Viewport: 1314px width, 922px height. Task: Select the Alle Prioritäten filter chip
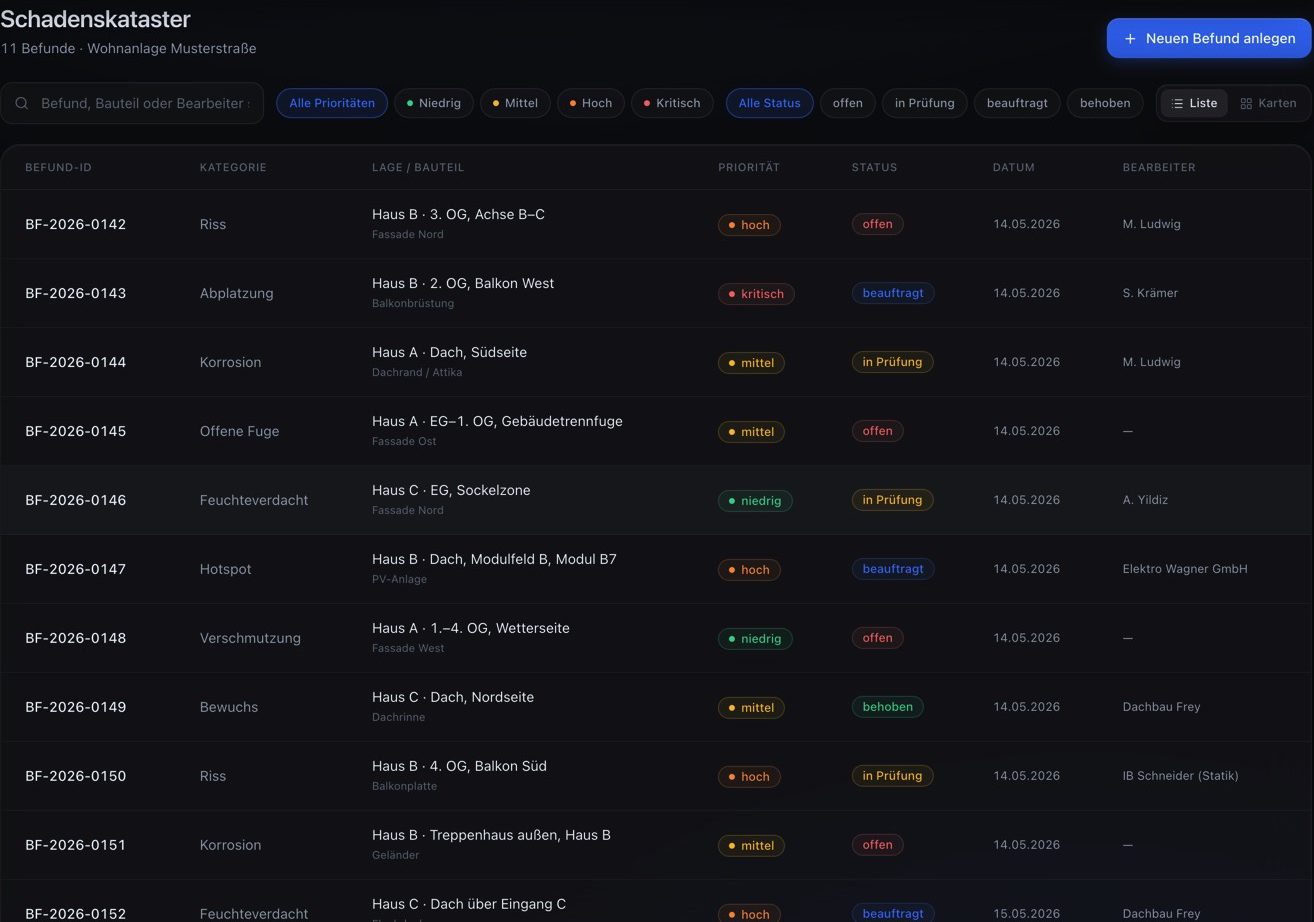[332, 103]
